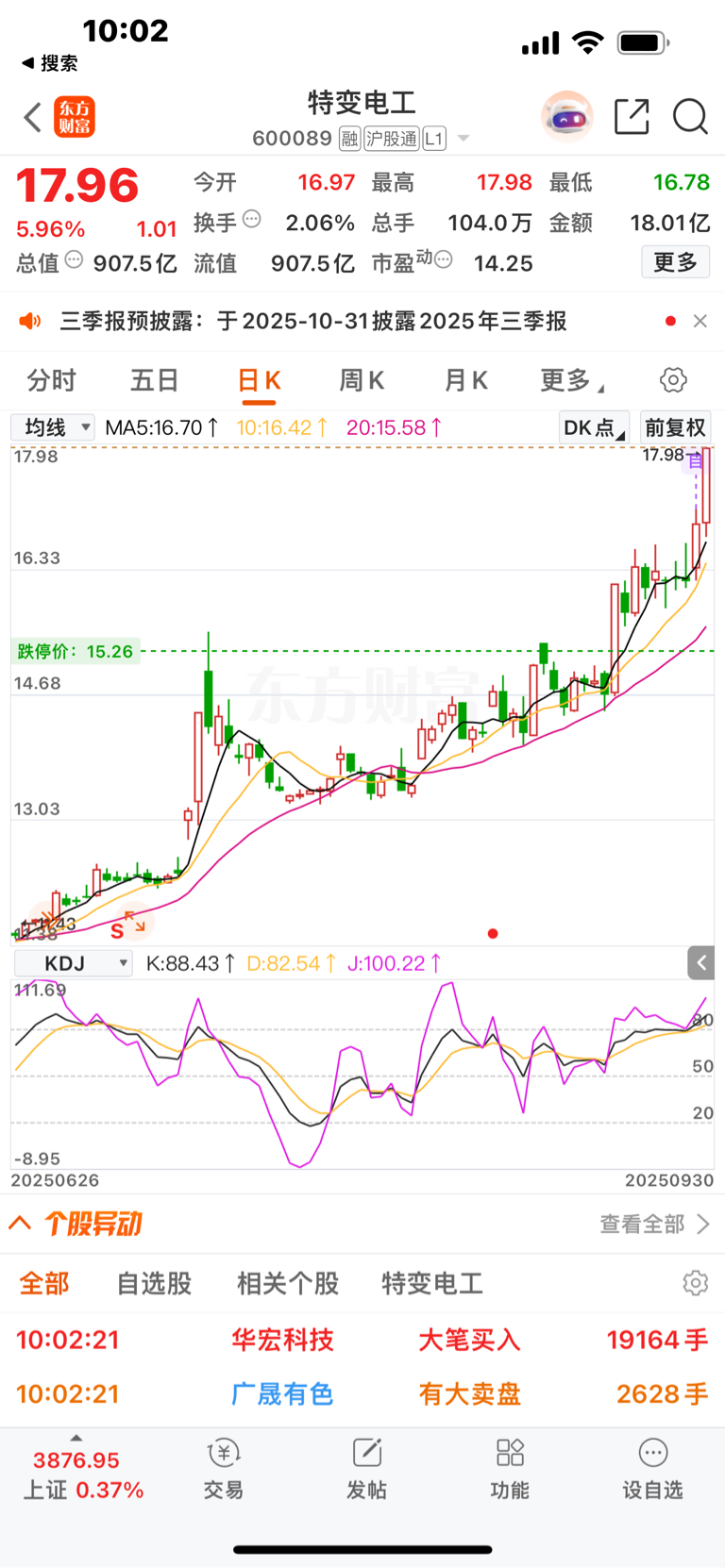The image size is (725, 1568).
Task: Collapse the side panel arrow button
Action: coord(700,963)
